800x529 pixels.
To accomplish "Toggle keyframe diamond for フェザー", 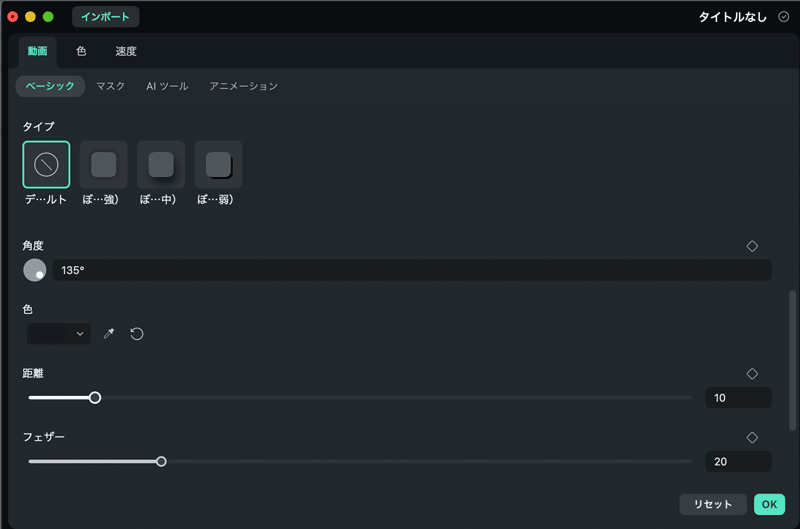I will (752, 438).
